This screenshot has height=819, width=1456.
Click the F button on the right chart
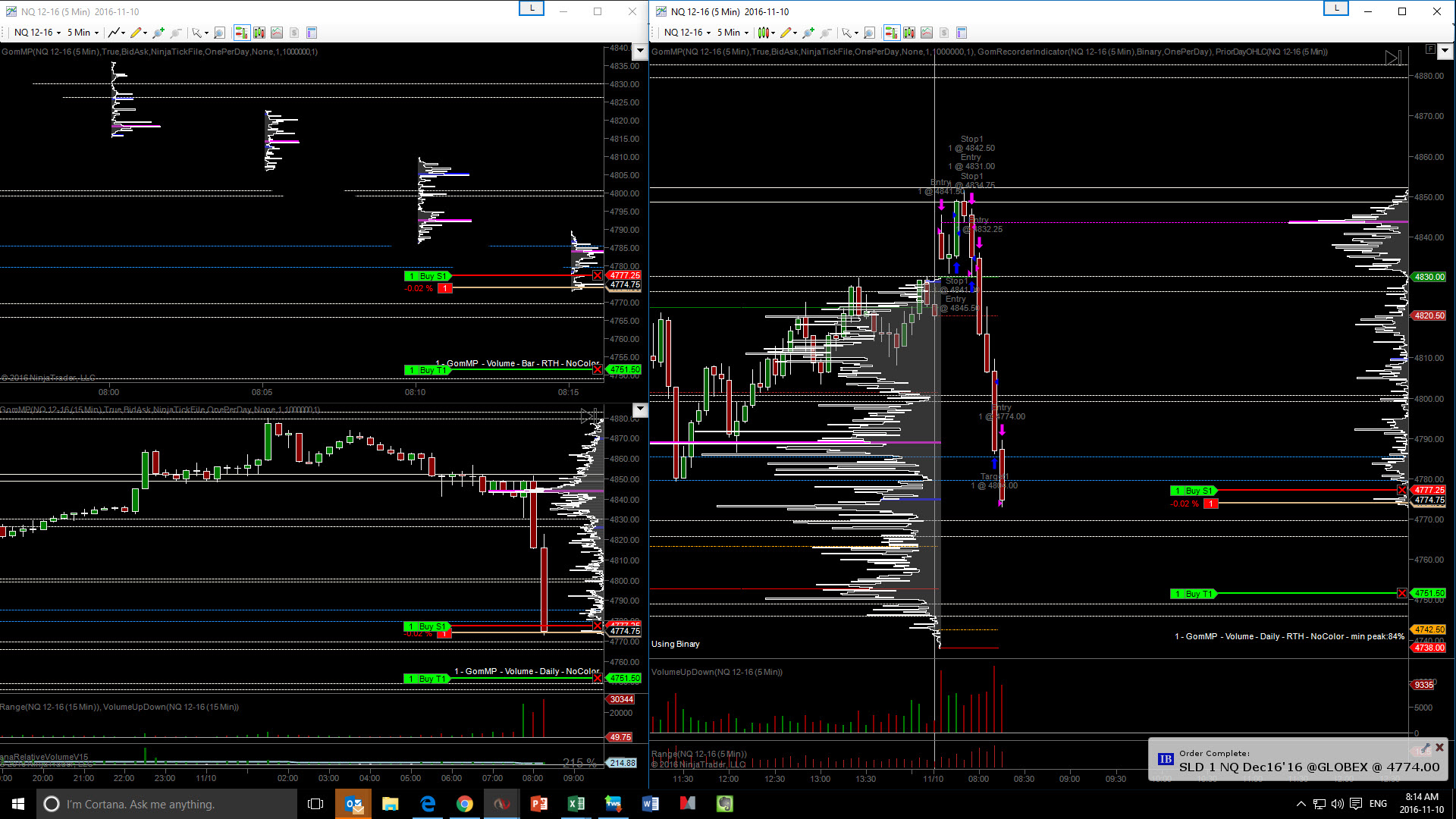(1429, 49)
